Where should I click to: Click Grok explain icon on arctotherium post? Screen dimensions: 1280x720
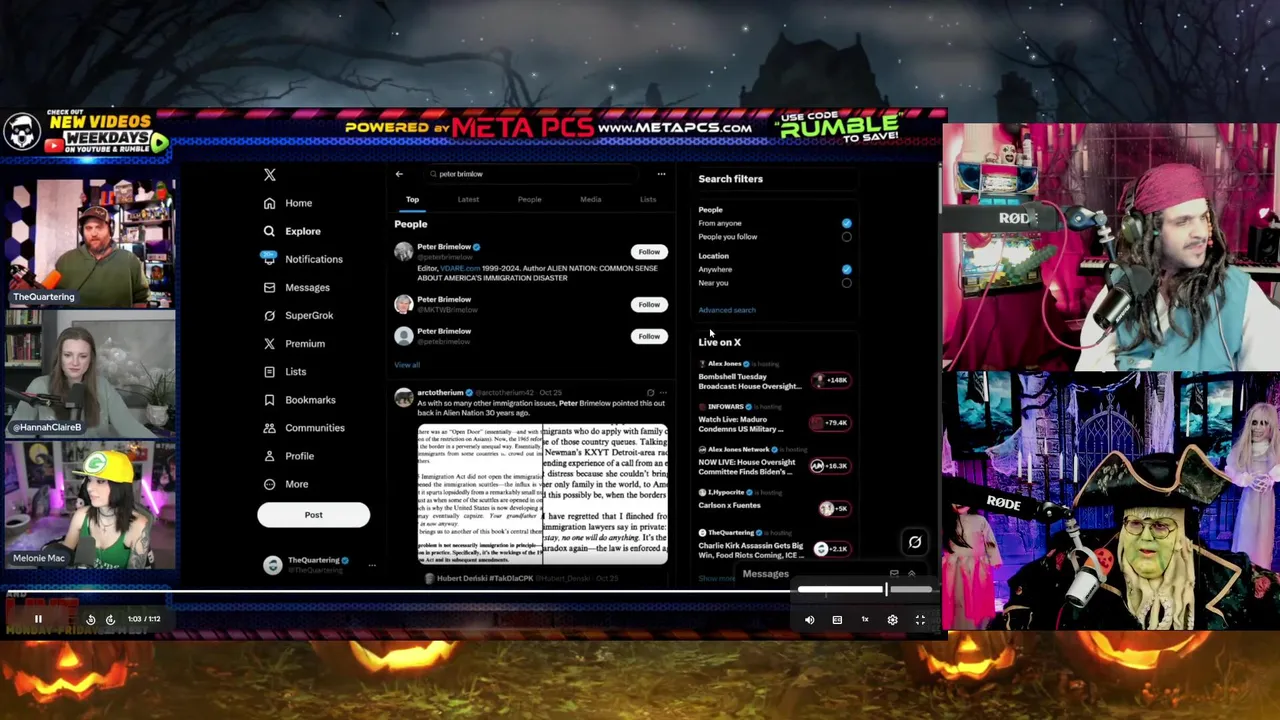point(650,393)
